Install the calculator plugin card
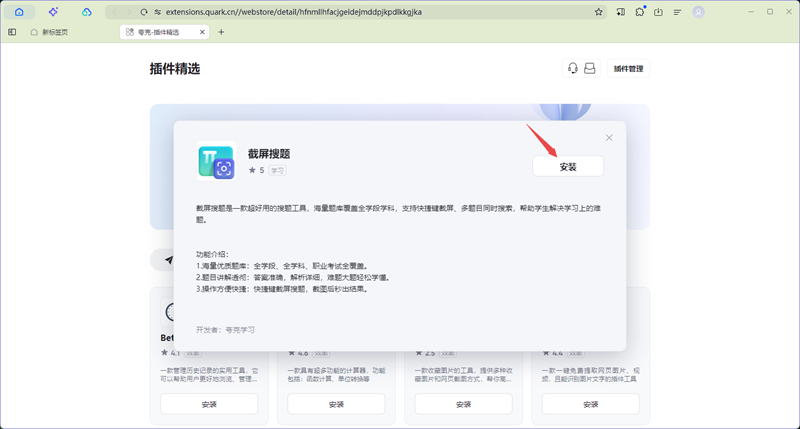Image resolution: width=800 pixels, height=429 pixels. 336,404
